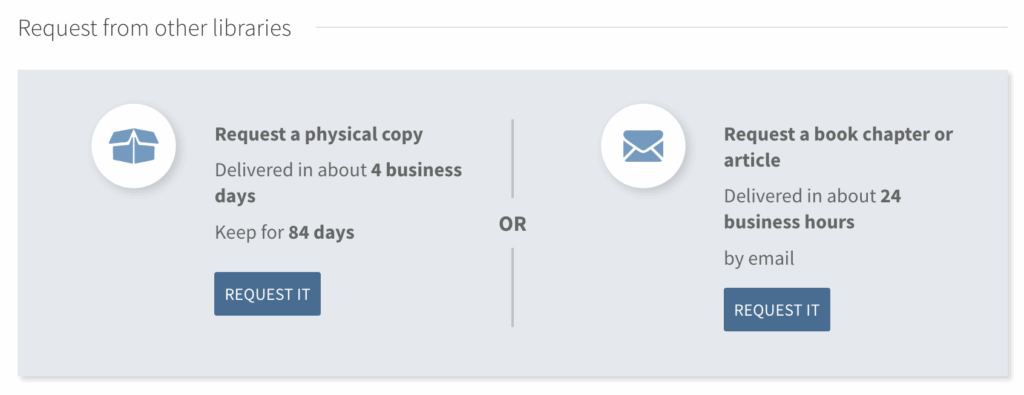Image resolution: width=1024 pixels, height=395 pixels.
Task: Request a physical copy with REQUEST IT
Action: pyautogui.click(x=267, y=294)
